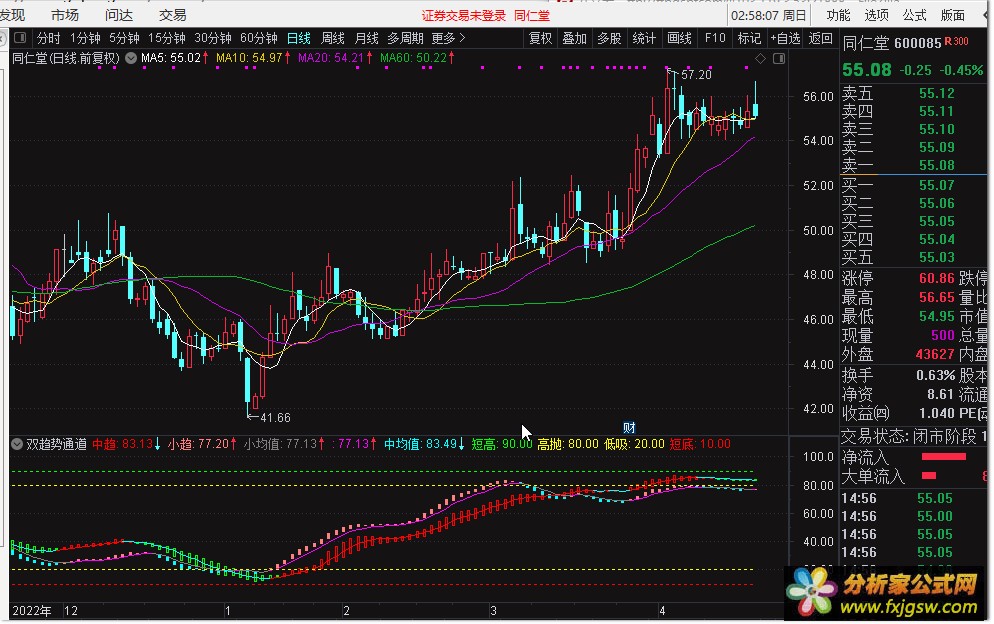Click the 叠加 overlay button
This screenshot has height=624, width=994.
574,38
